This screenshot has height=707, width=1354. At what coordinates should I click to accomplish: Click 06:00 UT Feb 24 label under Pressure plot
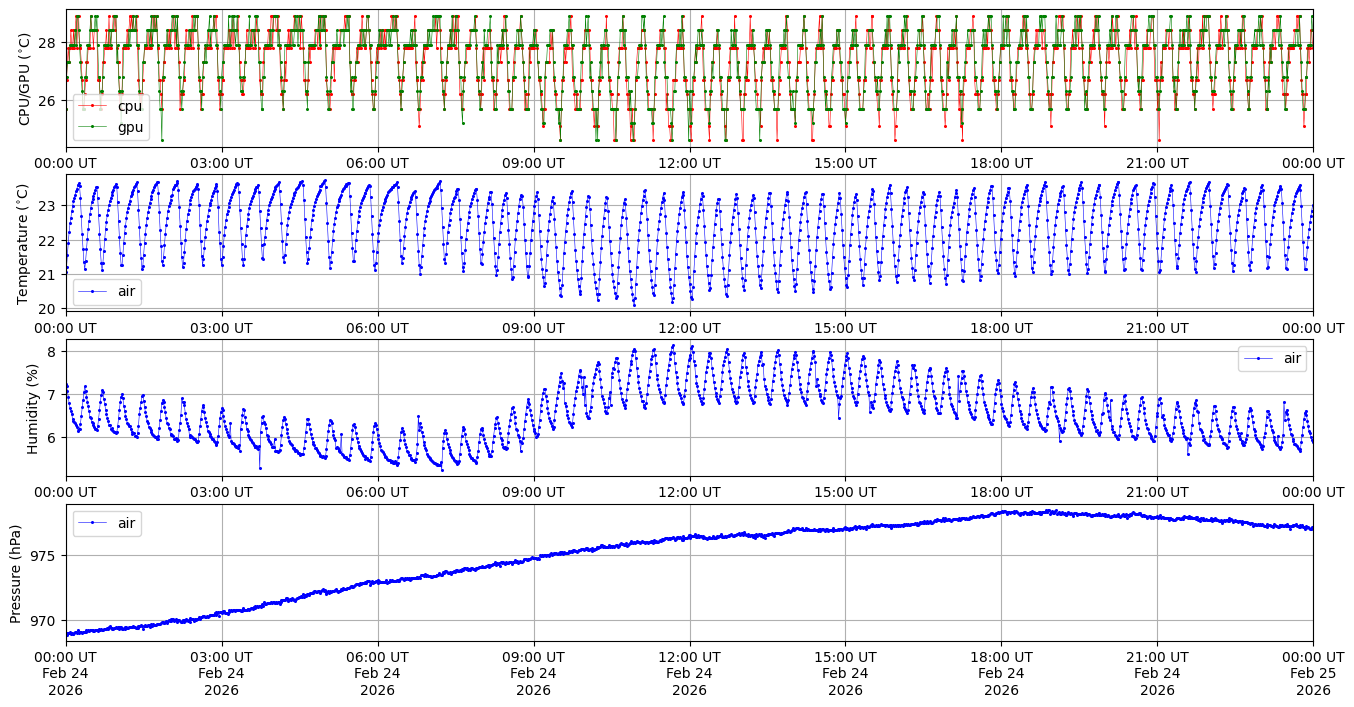click(377, 673)
